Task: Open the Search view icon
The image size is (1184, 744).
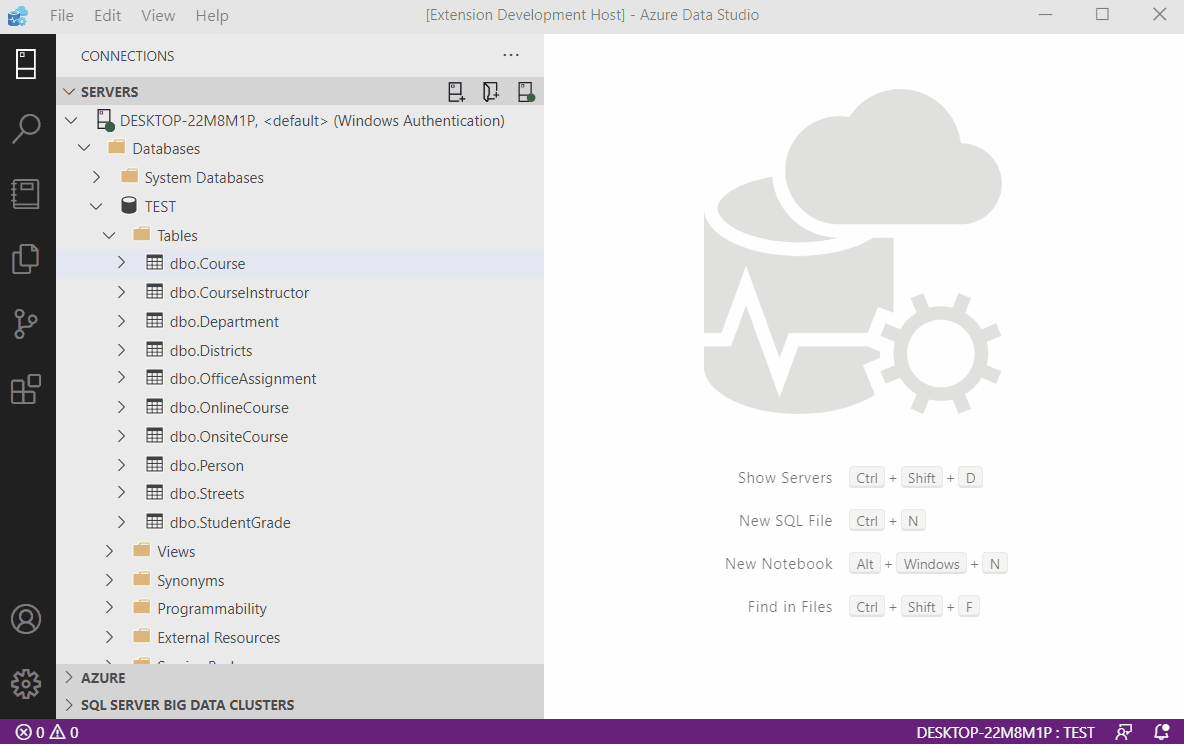Action: click(x=26, y=129)
